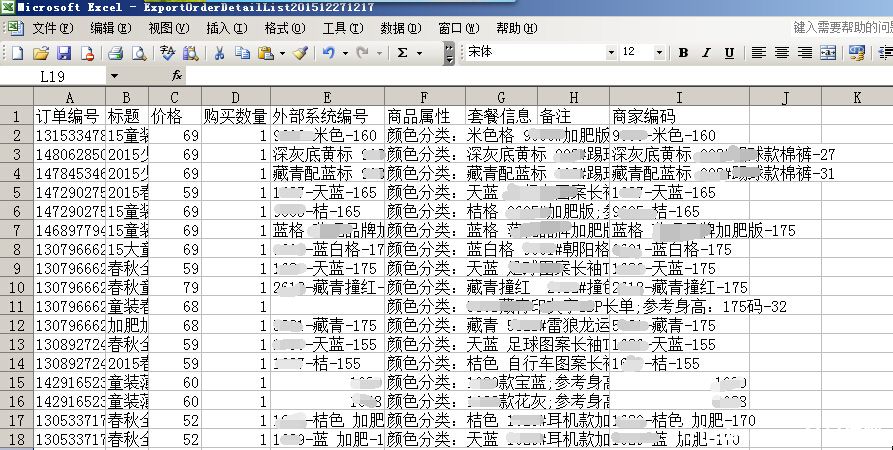The height and width of the screenshot is (450, 893).
Task: Open the 宋体 font name dropdown
Action: click(x=611, y=53)
